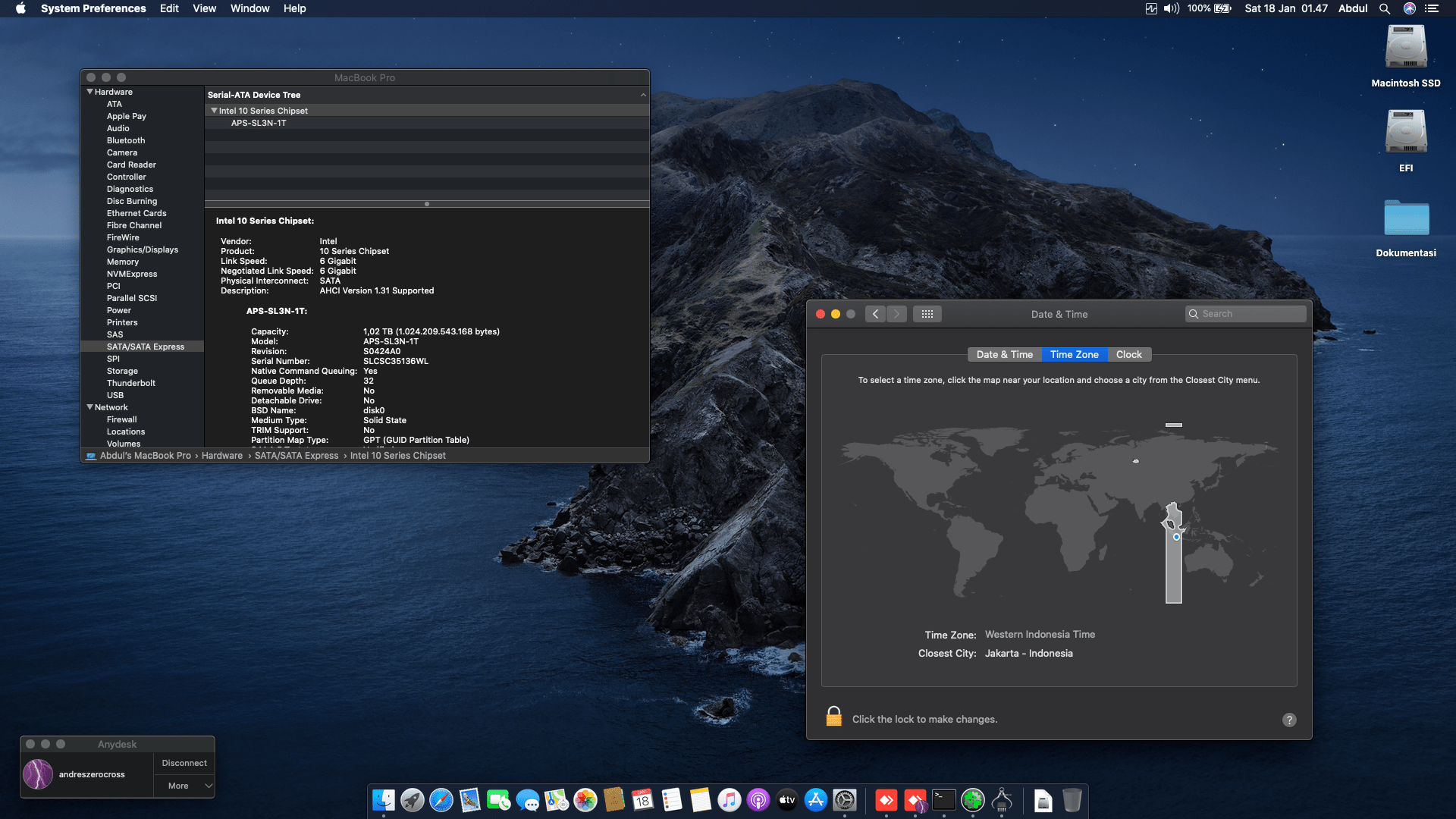
Task: Open Reminders from the dock
Action: pos(672,800)
